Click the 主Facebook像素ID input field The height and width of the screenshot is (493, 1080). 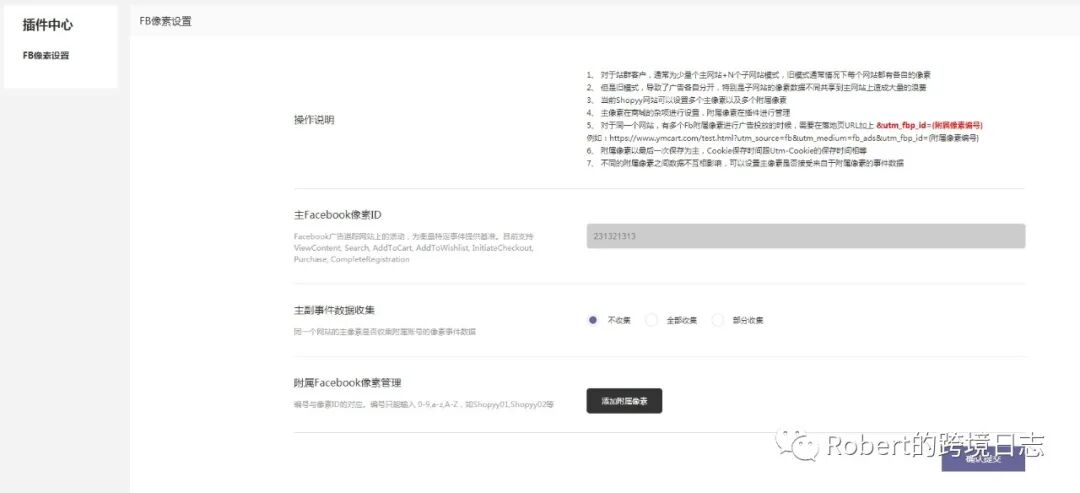tap(806, 236)
